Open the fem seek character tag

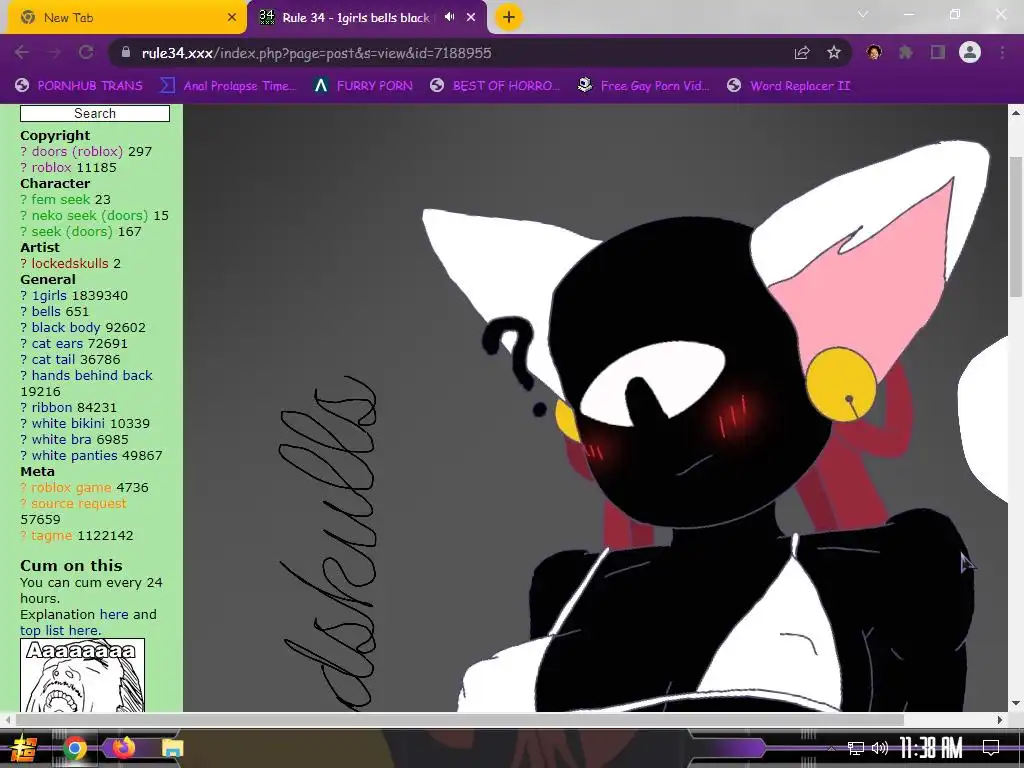[x=61, y=199]
